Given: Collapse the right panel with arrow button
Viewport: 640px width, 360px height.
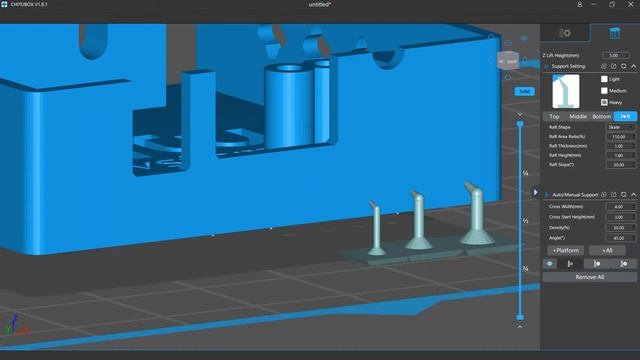Looking at the screenshot, I should pyautogui.click(x=536, y=192).
